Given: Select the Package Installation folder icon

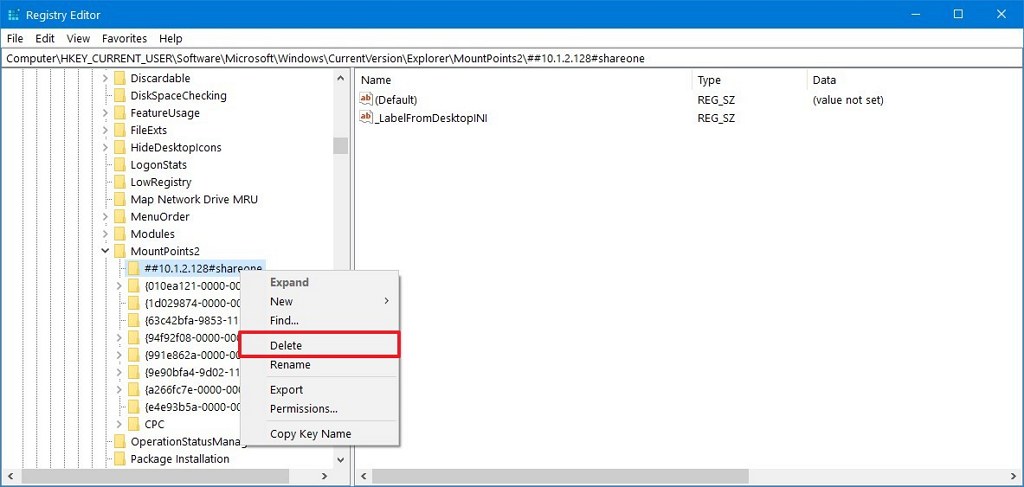Looking at the screenshot, I should click(120, 459).
